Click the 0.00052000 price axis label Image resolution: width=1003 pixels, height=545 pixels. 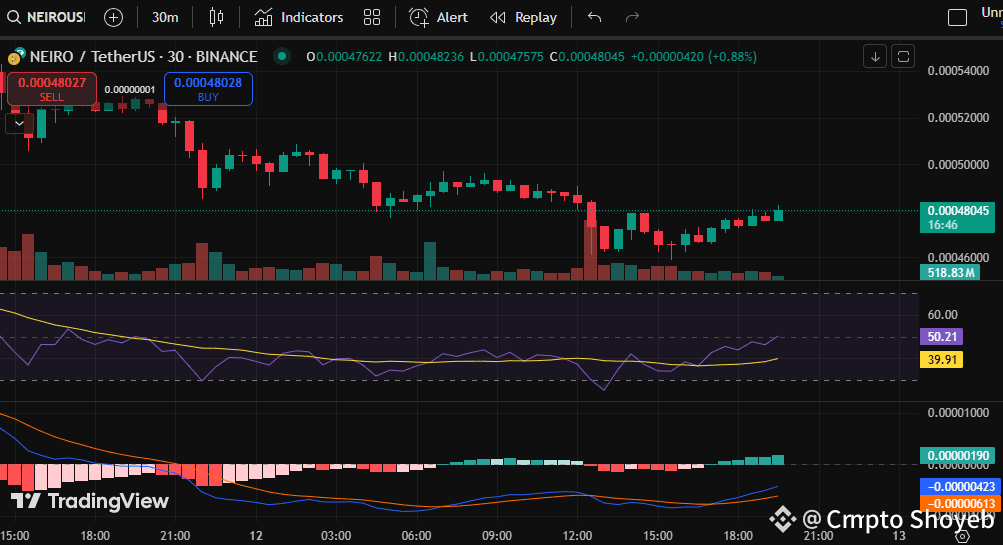(958, 118)
